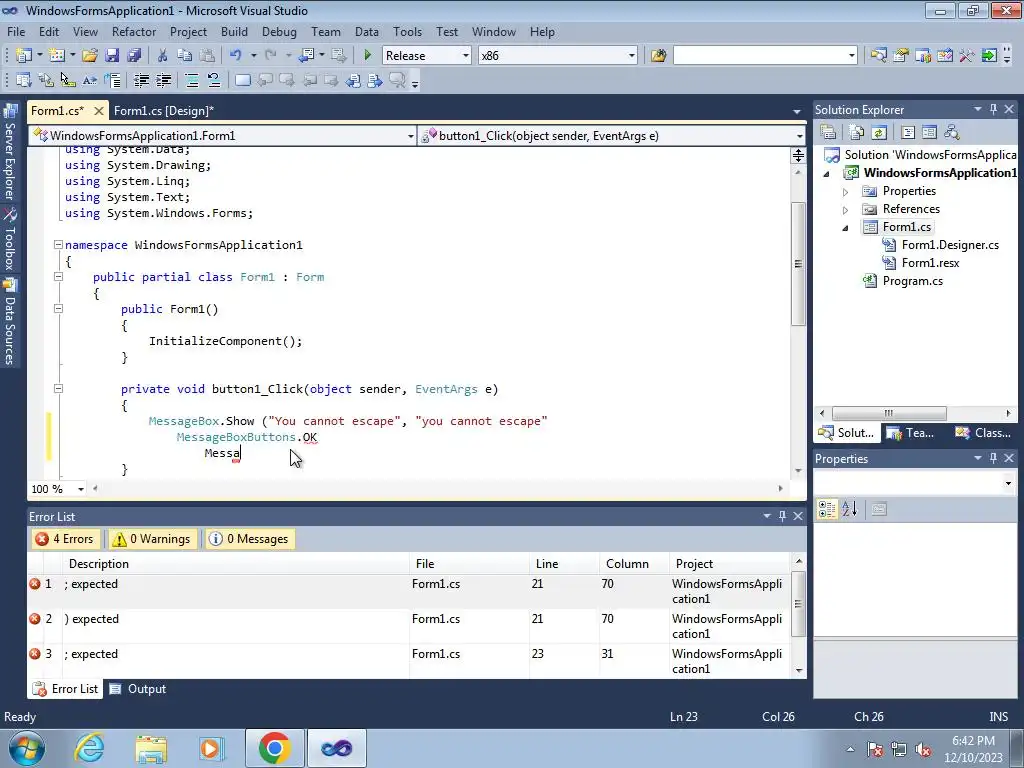Click the Add New Item icon
The width and height of the screenshot is (1024, 768).
point(57,56)
